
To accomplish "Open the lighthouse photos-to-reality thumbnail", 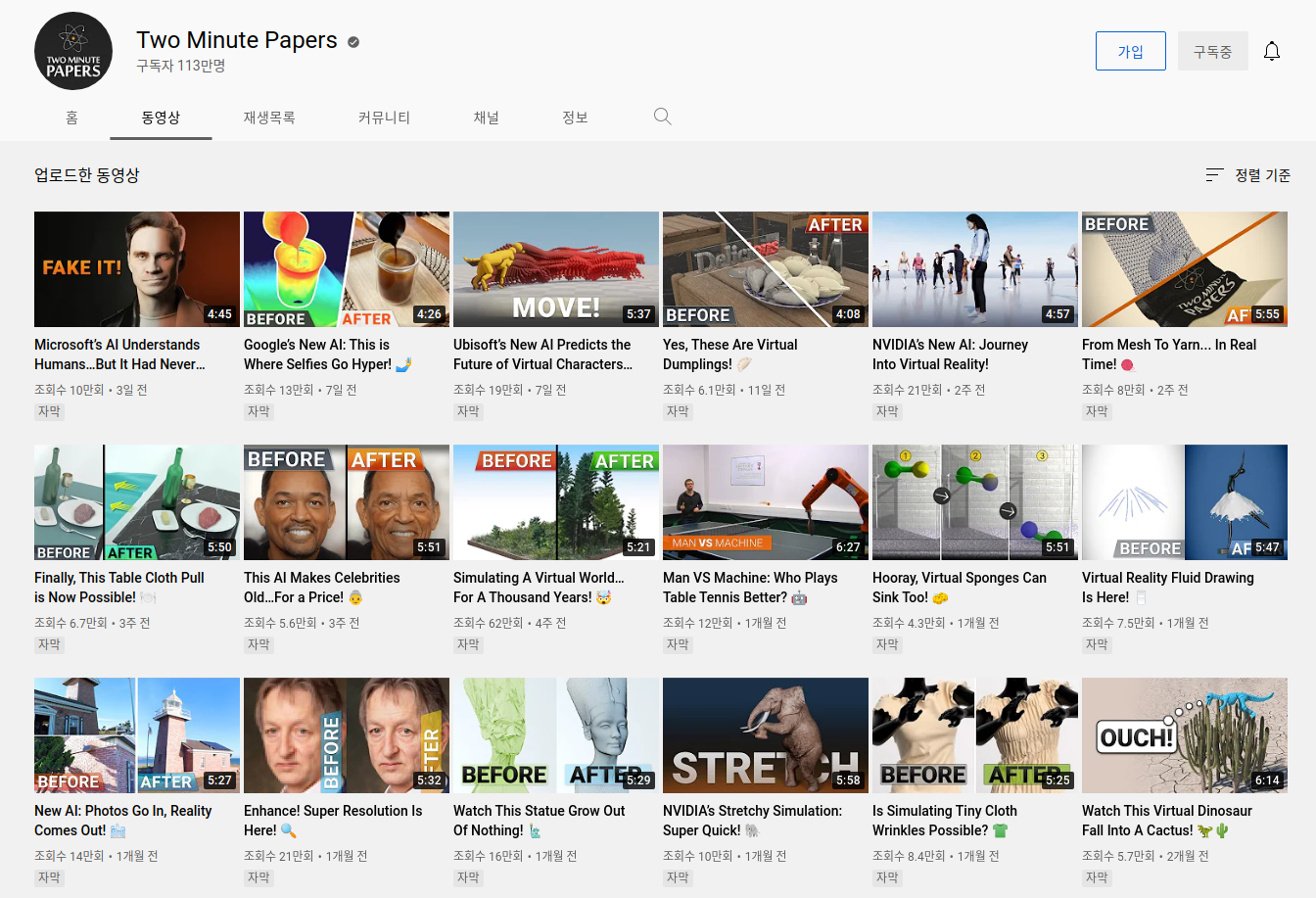I will pos(137,735).
